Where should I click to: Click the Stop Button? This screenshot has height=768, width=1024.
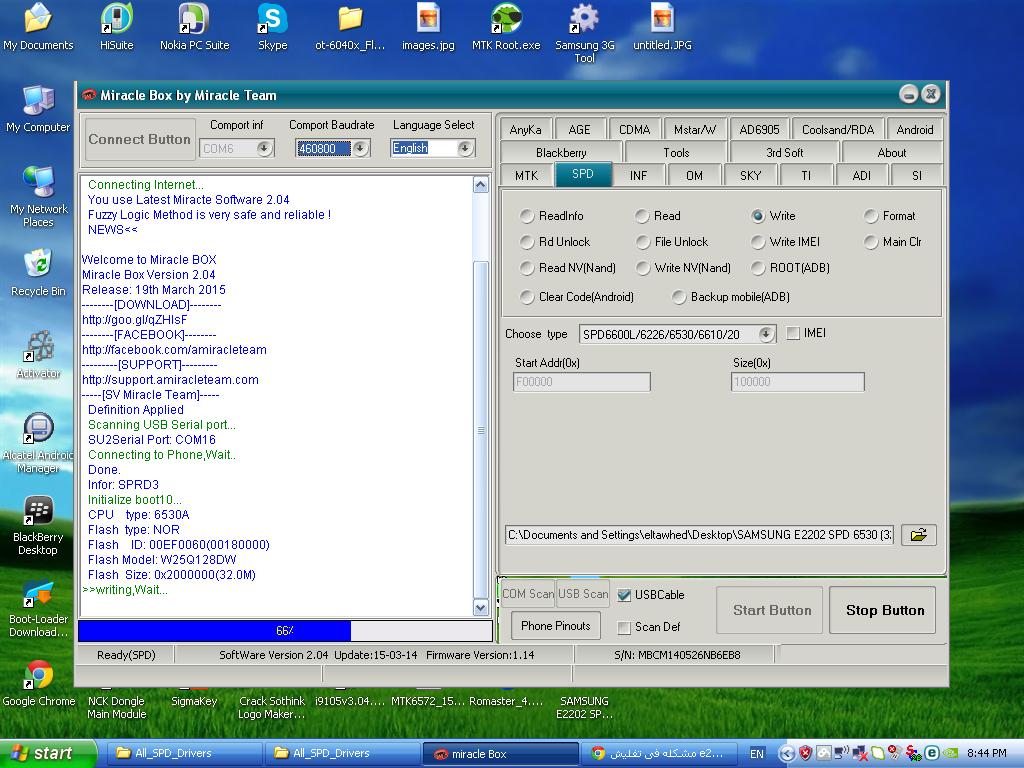click(x=885, y=610)
